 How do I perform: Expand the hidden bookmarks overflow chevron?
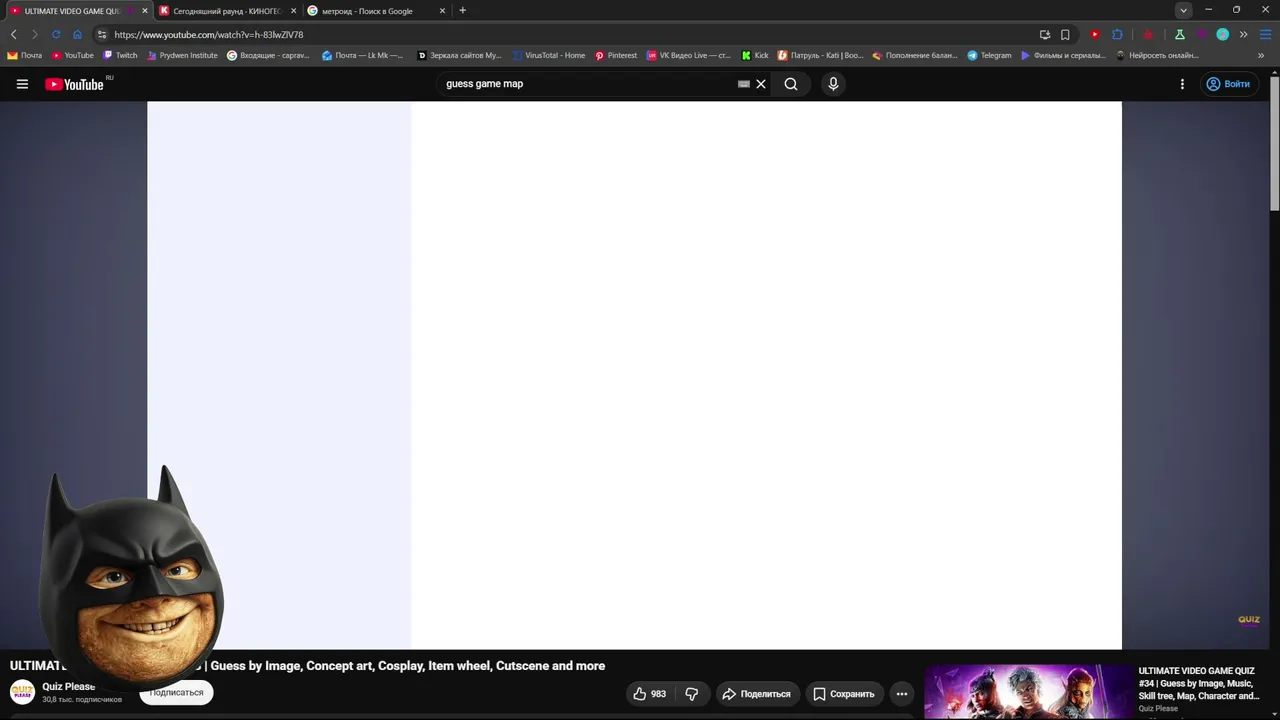[x=1261, y=56]
